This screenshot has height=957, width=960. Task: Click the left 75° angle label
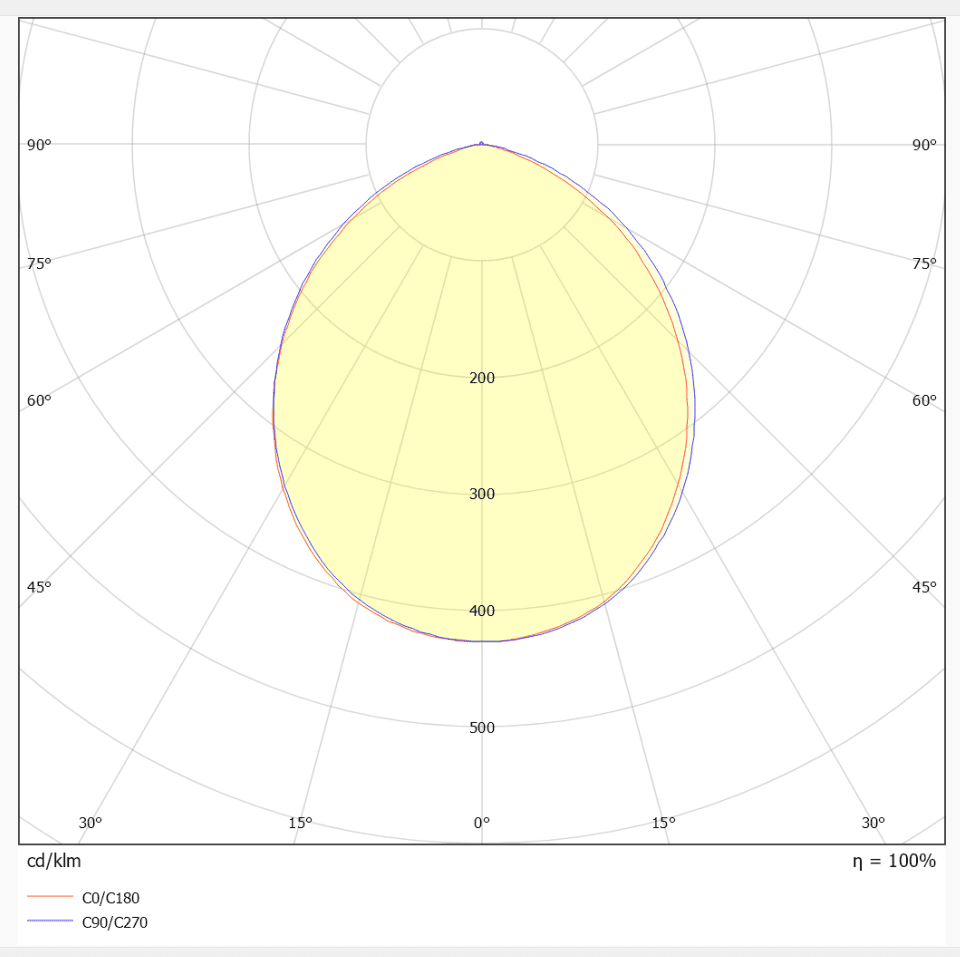coord(39,264)
